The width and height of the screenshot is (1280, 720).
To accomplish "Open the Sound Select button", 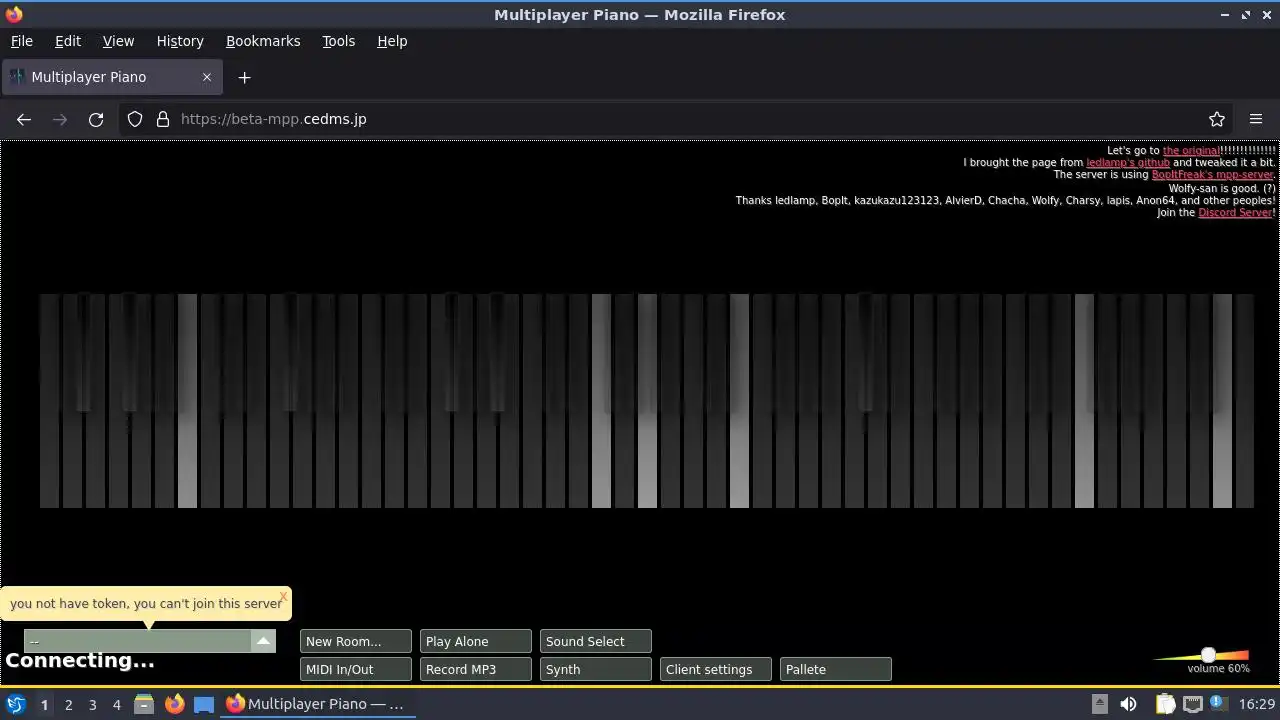I will [x=596, y=641].
